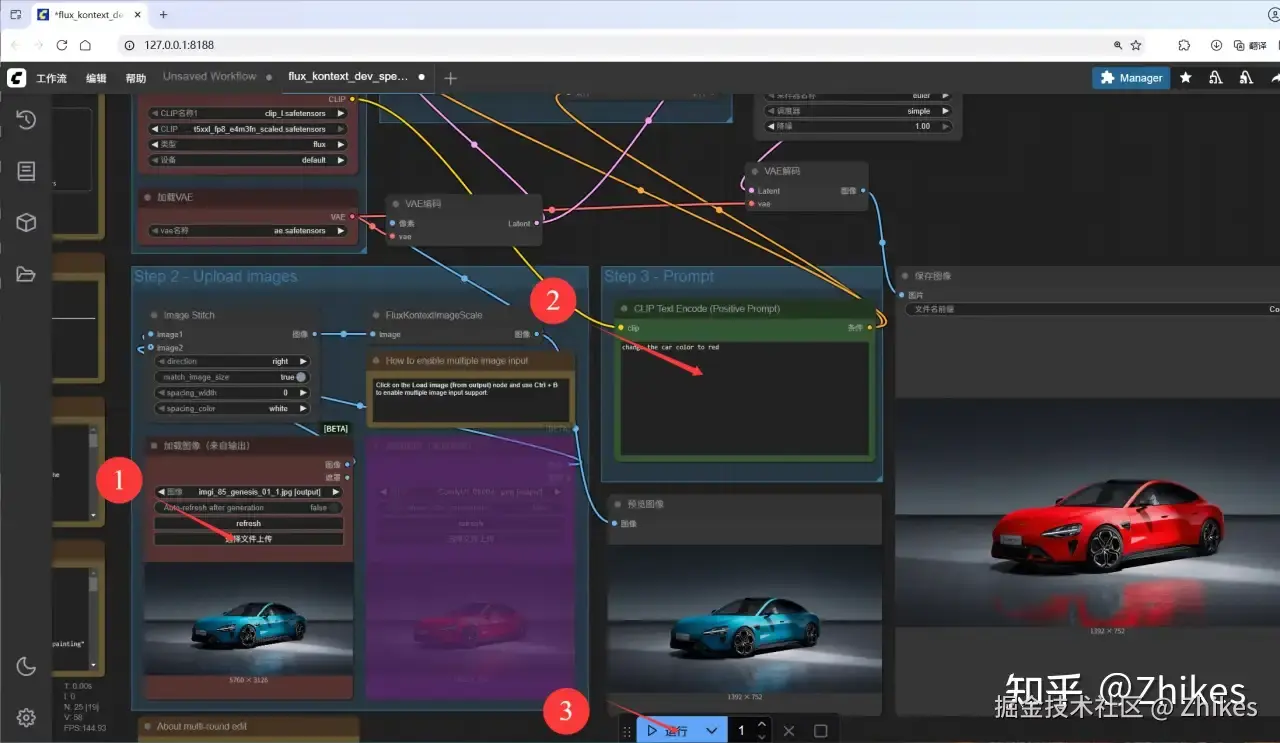Change 类型 flux selector
Image resolution: width=1280 pixels, height=743 pixels.
[x=247, y=144]
